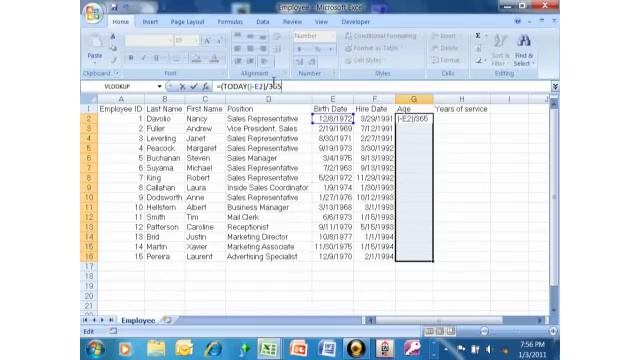Switch to Page Break Preview button
This screenshot has height=360, width=640.
click(x=451, y=331)
